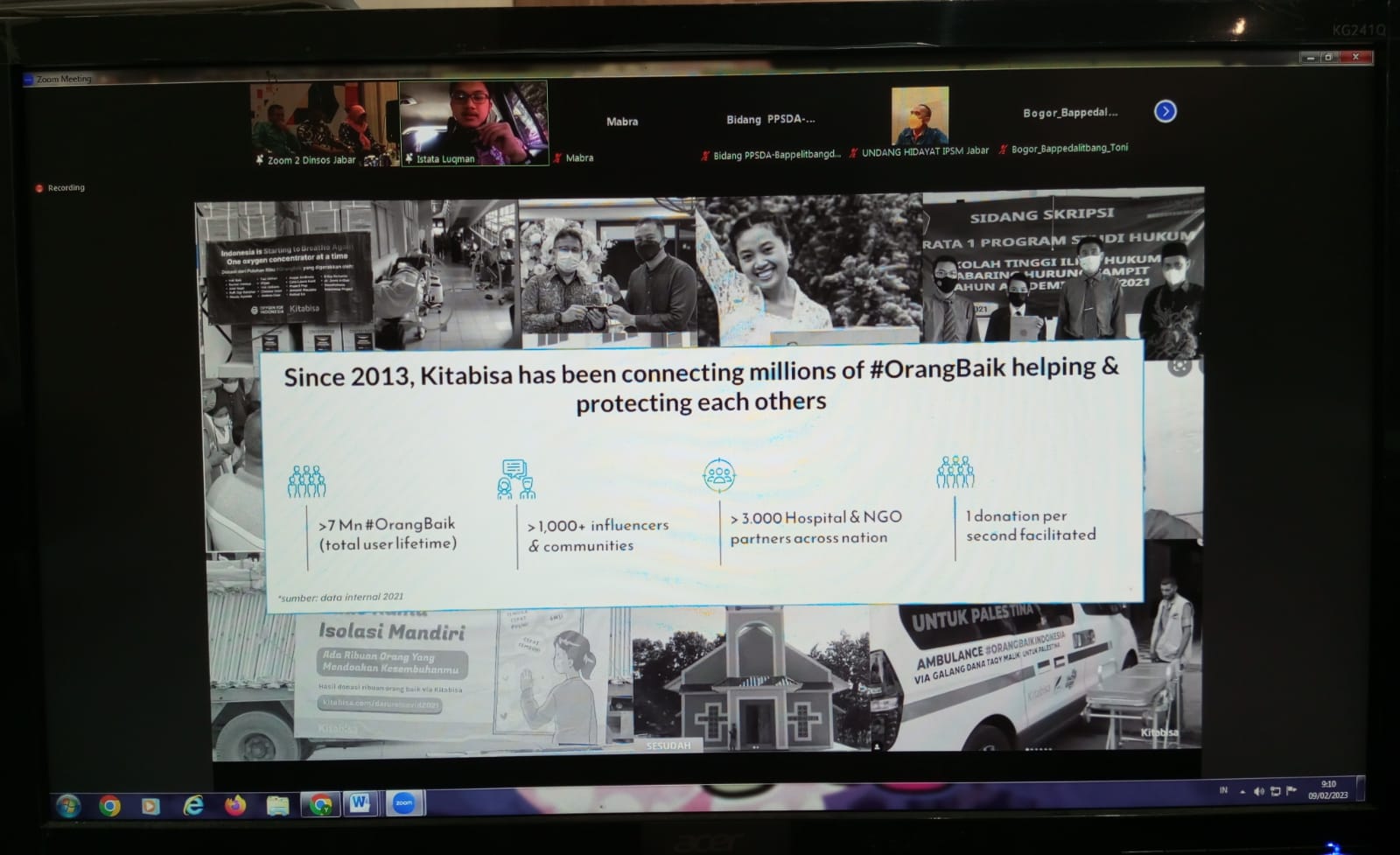Open File Explorer from the taskbar
1400x855 pixels.
coord(277,804)
